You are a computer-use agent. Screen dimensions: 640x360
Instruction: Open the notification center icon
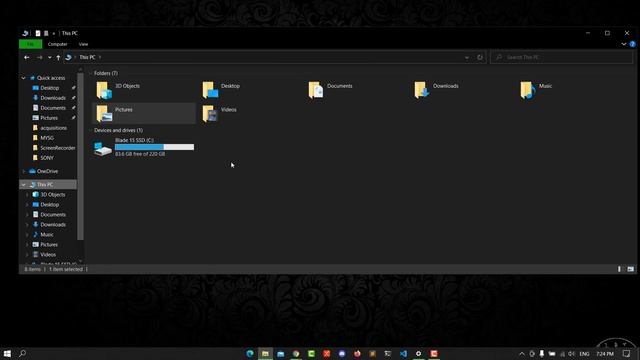(x=627, y=353)
